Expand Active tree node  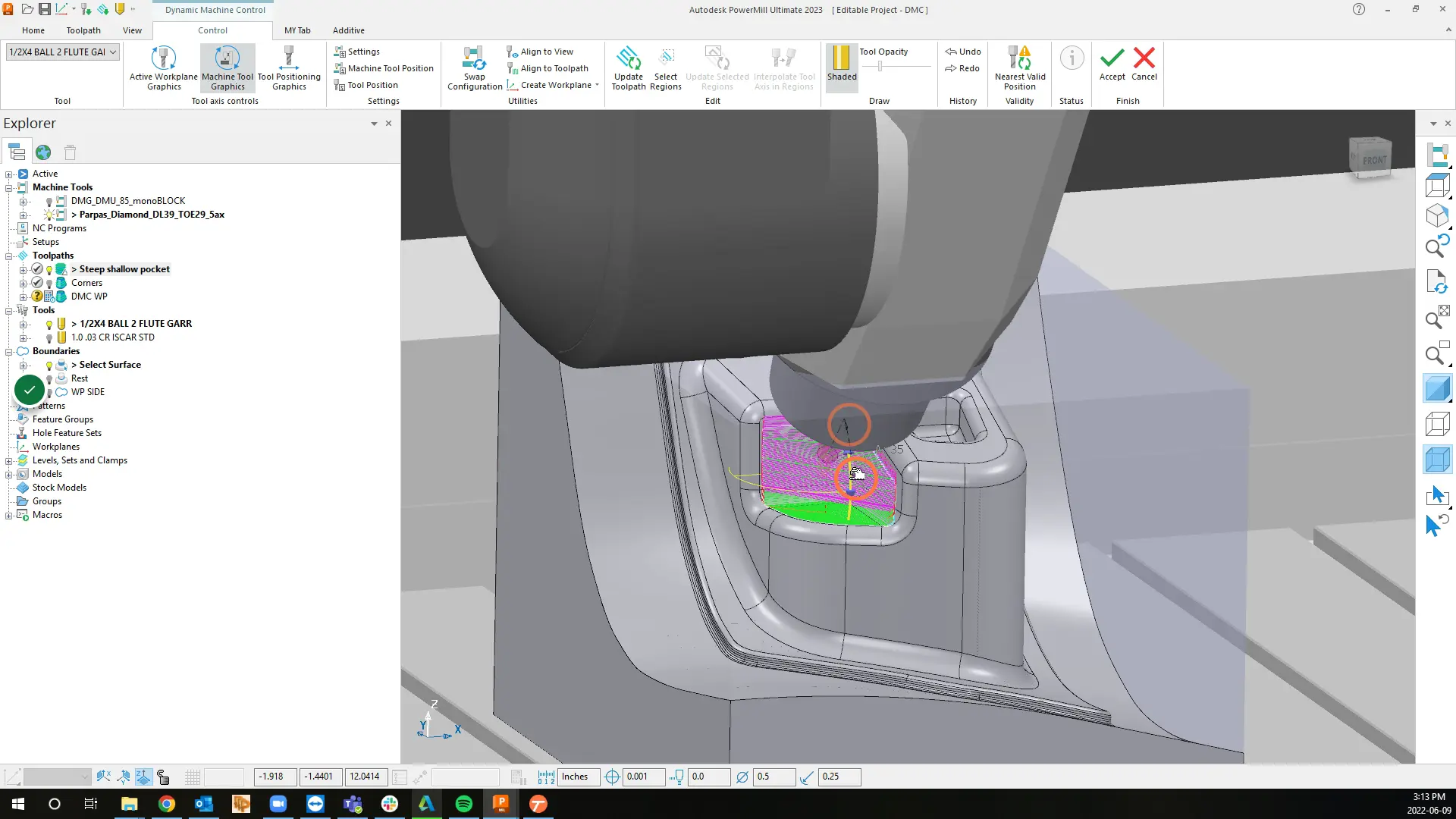coord(9,174)
